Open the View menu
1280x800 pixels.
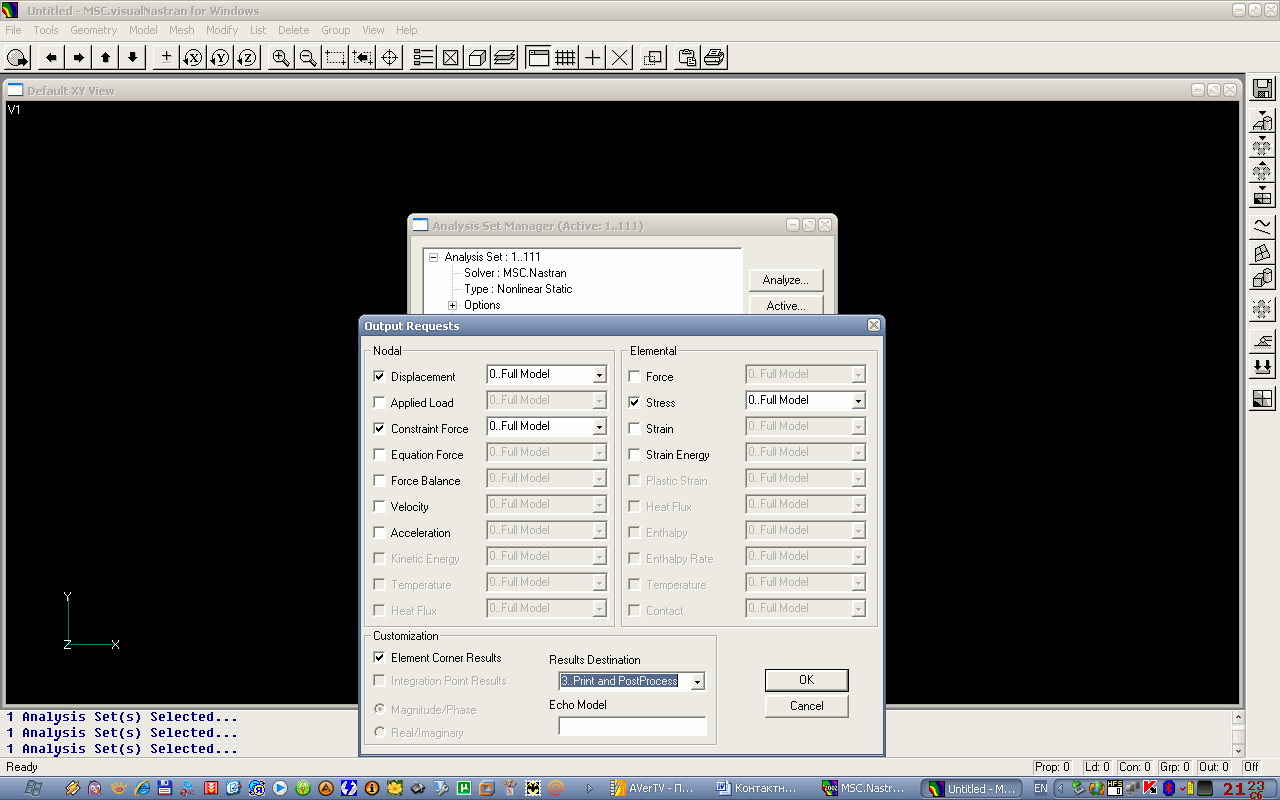point(373,30)
